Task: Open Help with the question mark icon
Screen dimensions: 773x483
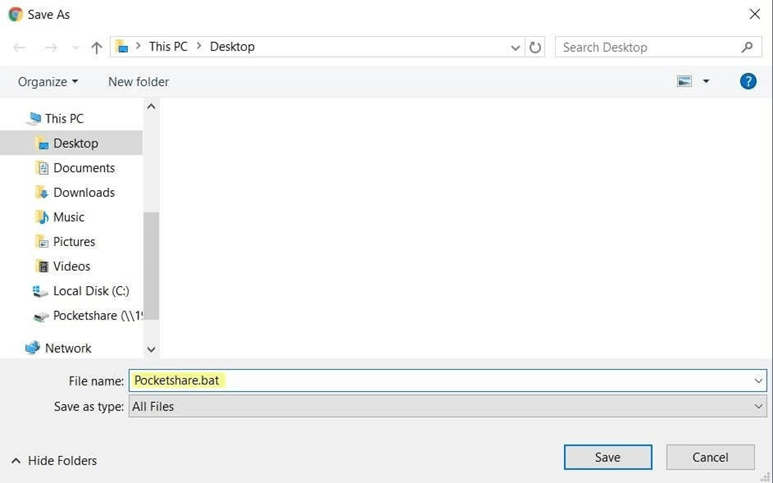Action: click(747, 82)
